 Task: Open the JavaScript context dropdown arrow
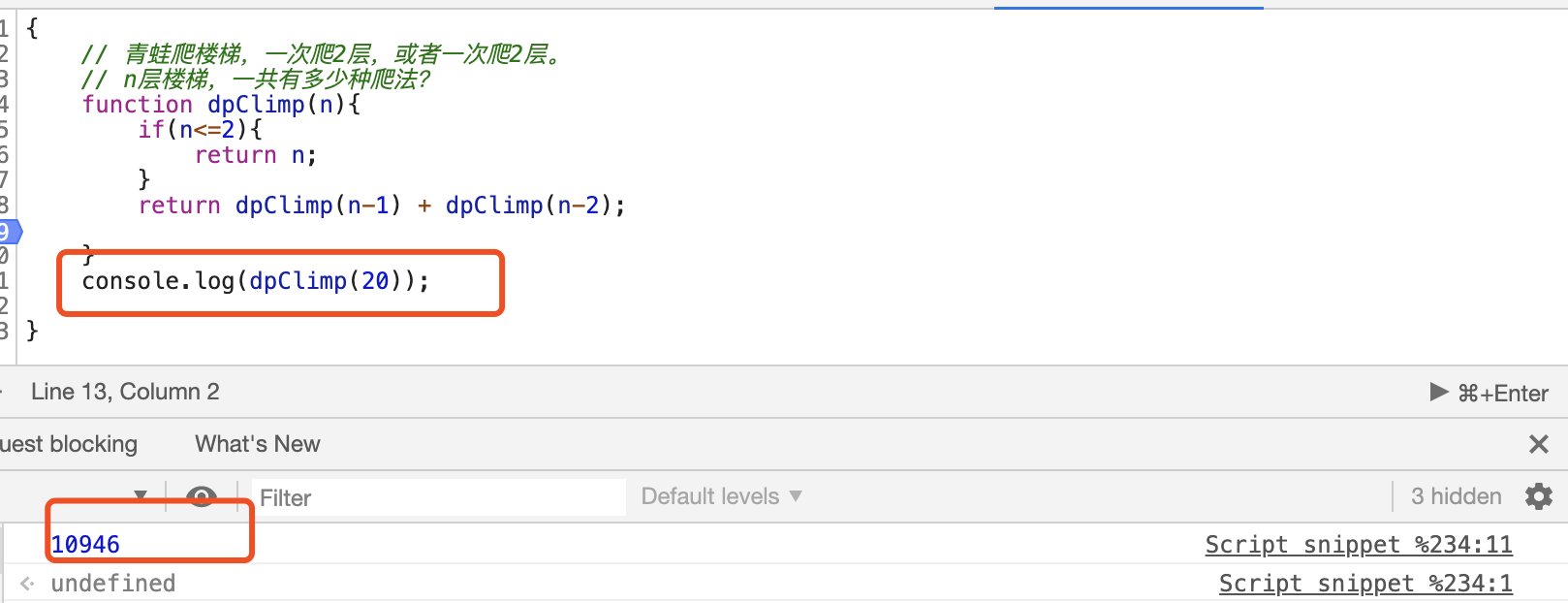141,495
